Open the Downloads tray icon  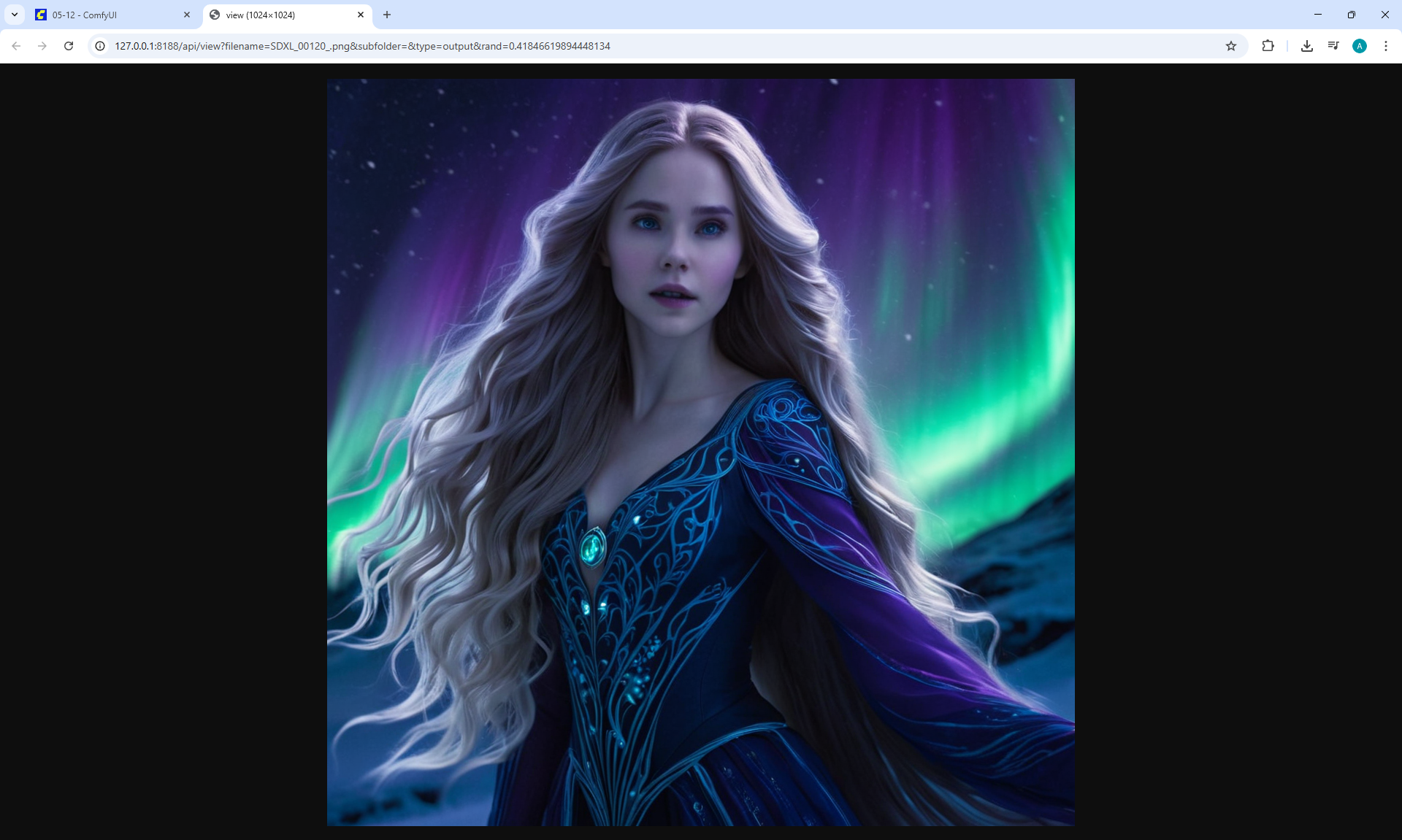(x=1307, y=46)
